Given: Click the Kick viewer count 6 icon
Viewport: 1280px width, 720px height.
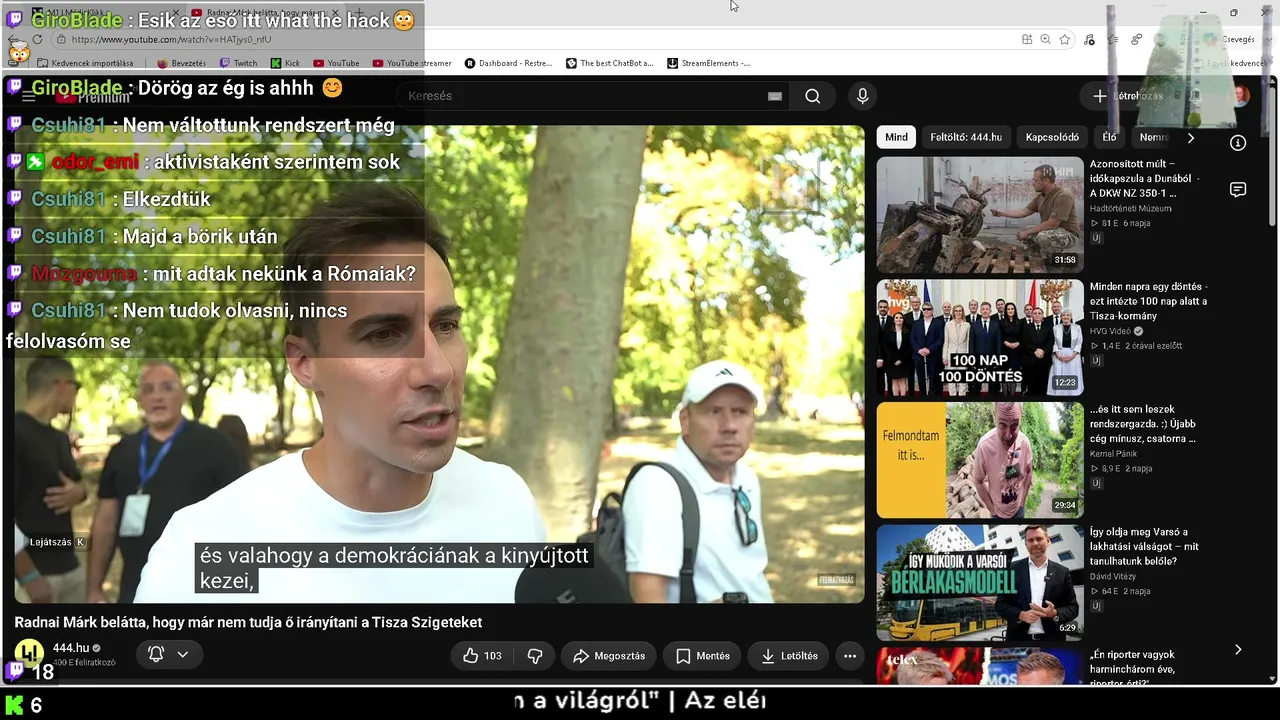Looking at the screenshot, I should click(15, 705).
